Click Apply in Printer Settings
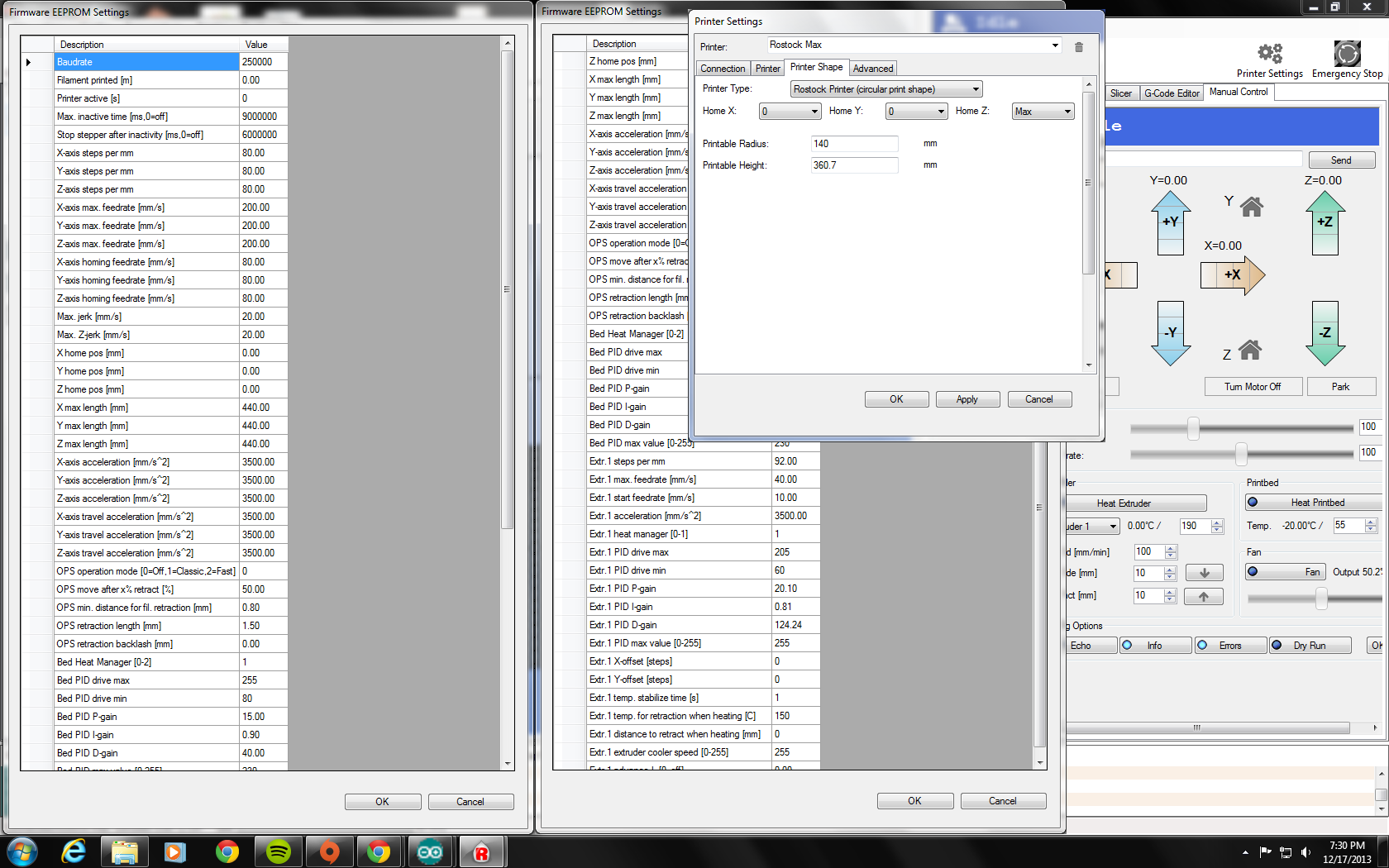Image resolution: width=1389 pixels, height=868 pixels. [967, 399]
